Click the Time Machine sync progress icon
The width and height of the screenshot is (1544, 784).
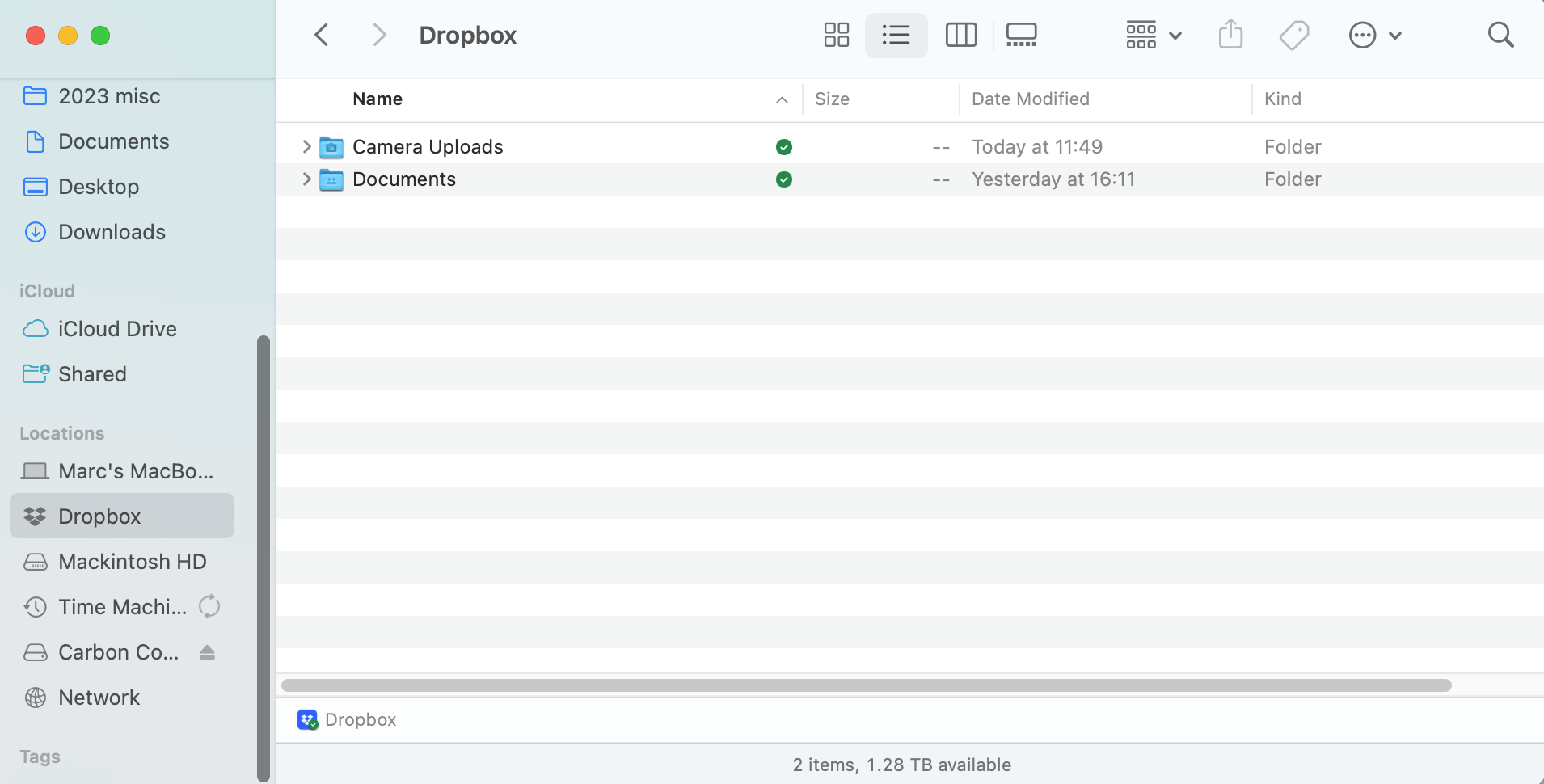pos(209,606)
